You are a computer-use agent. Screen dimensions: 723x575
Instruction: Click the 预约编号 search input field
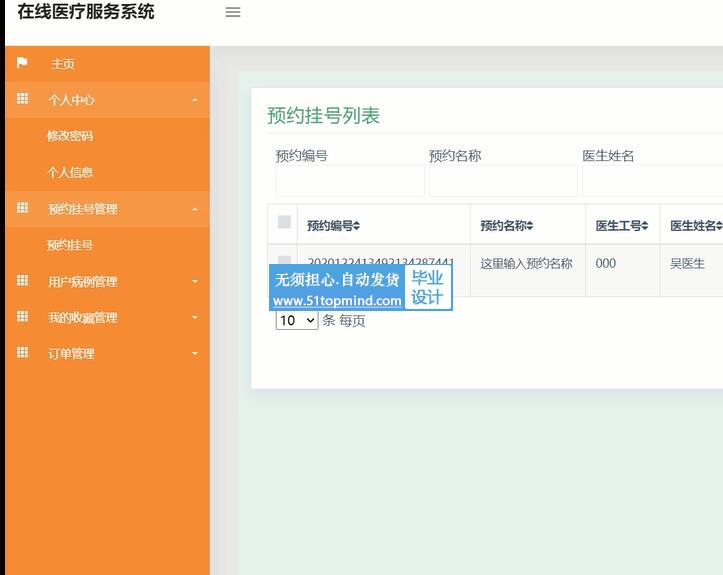pos(350,182)
